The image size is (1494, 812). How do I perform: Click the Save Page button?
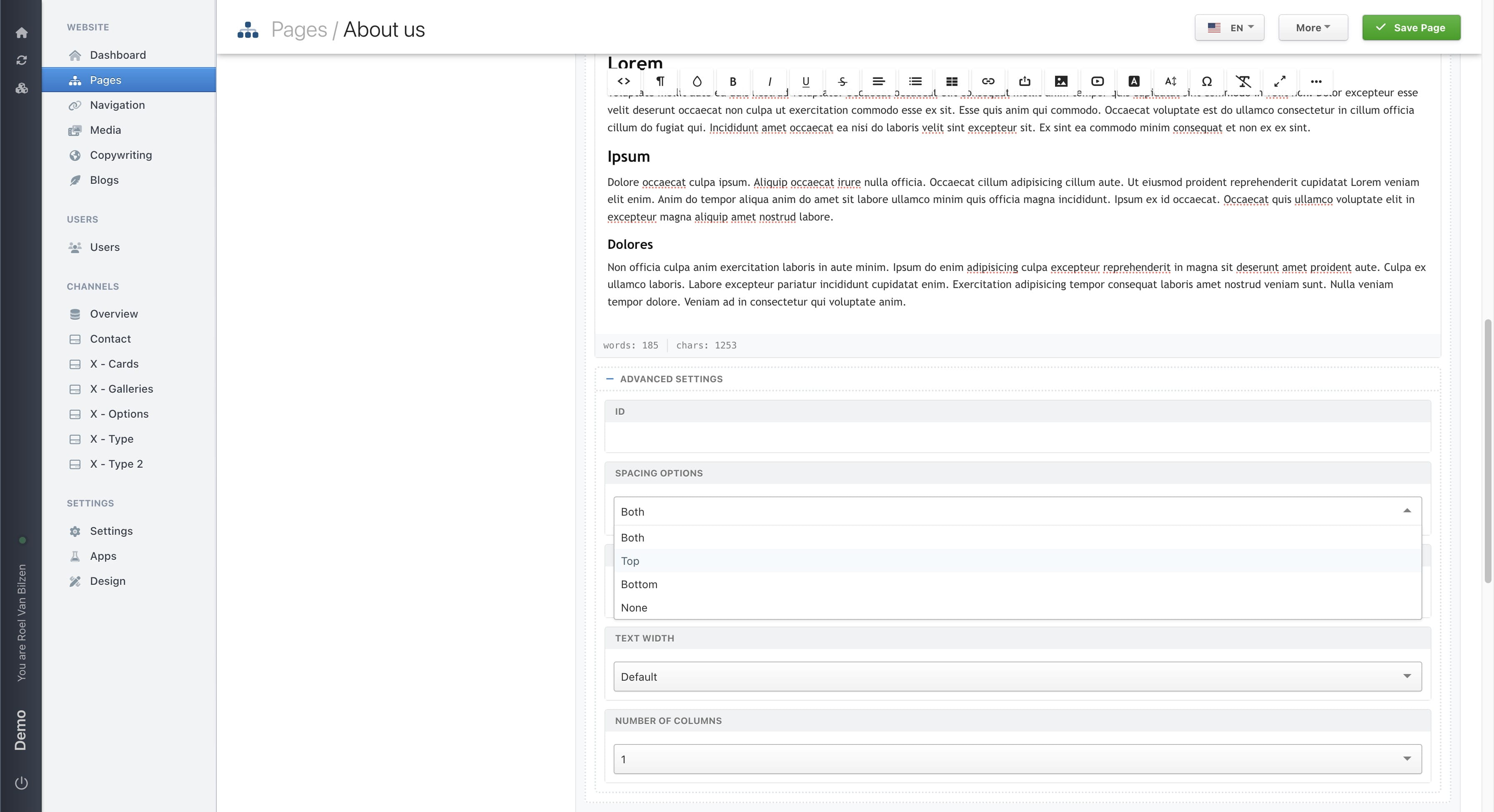(x=1411, y=28)
